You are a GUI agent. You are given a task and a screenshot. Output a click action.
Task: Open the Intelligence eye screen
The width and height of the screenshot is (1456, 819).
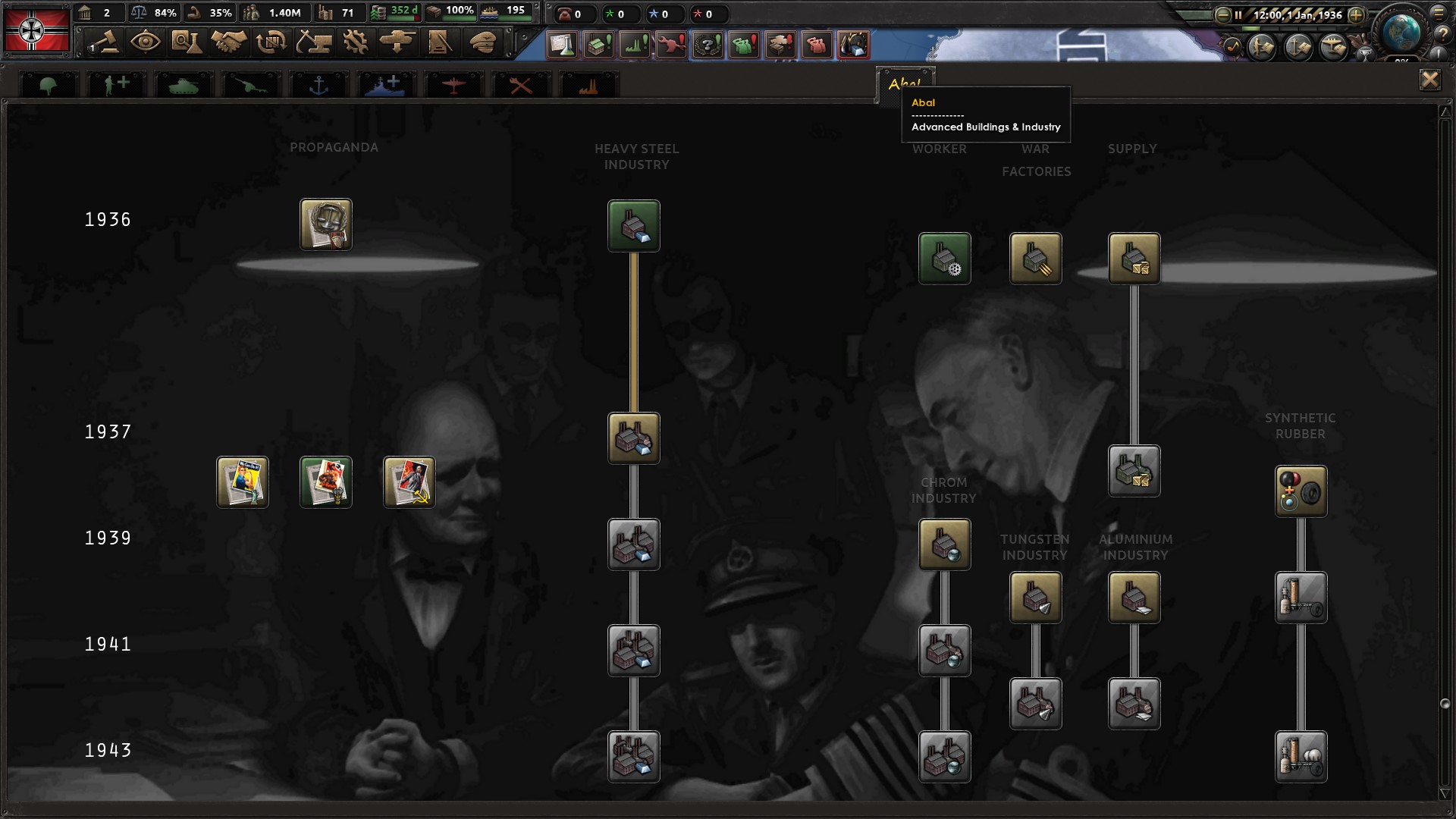145,42
